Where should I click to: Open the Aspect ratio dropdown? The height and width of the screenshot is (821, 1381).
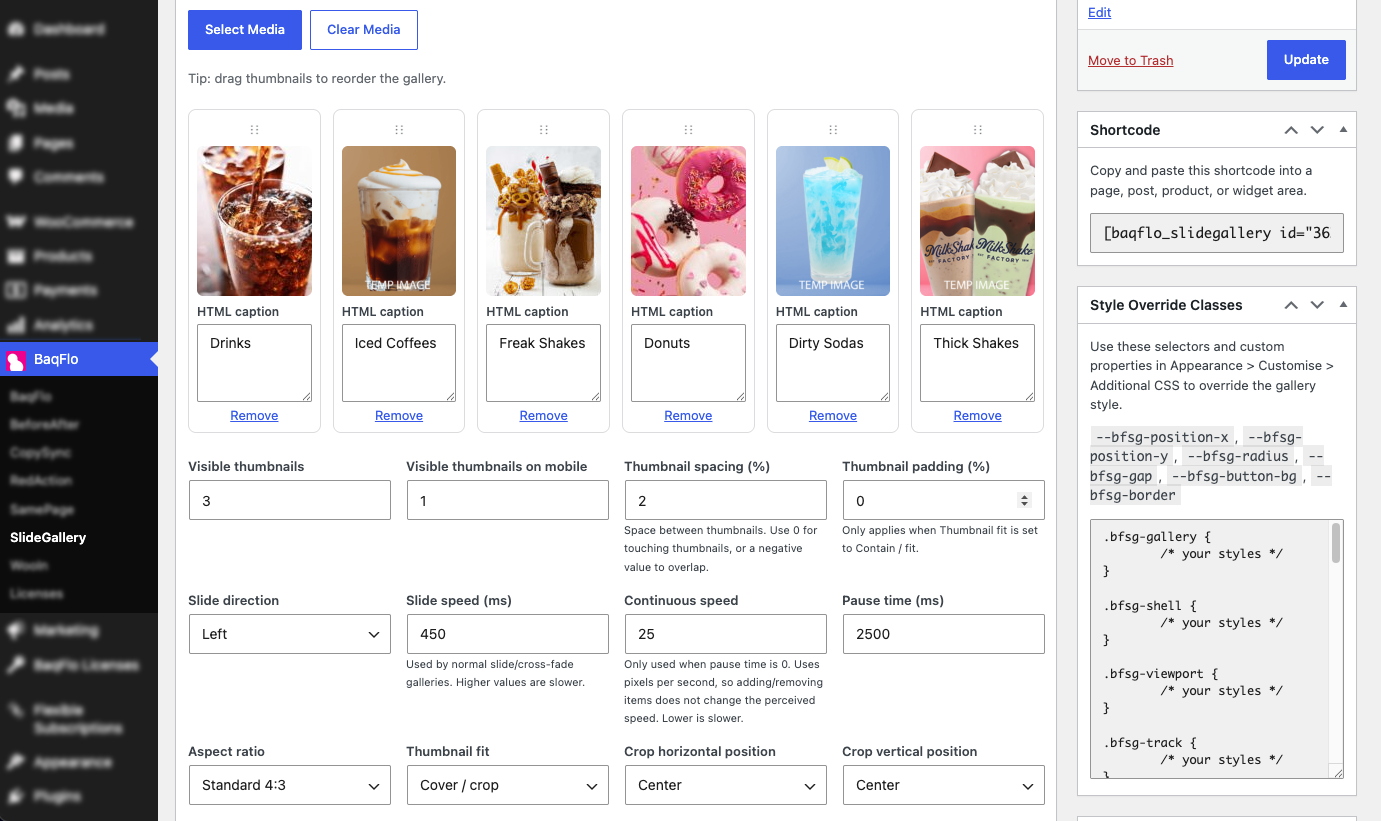[289, 785]
